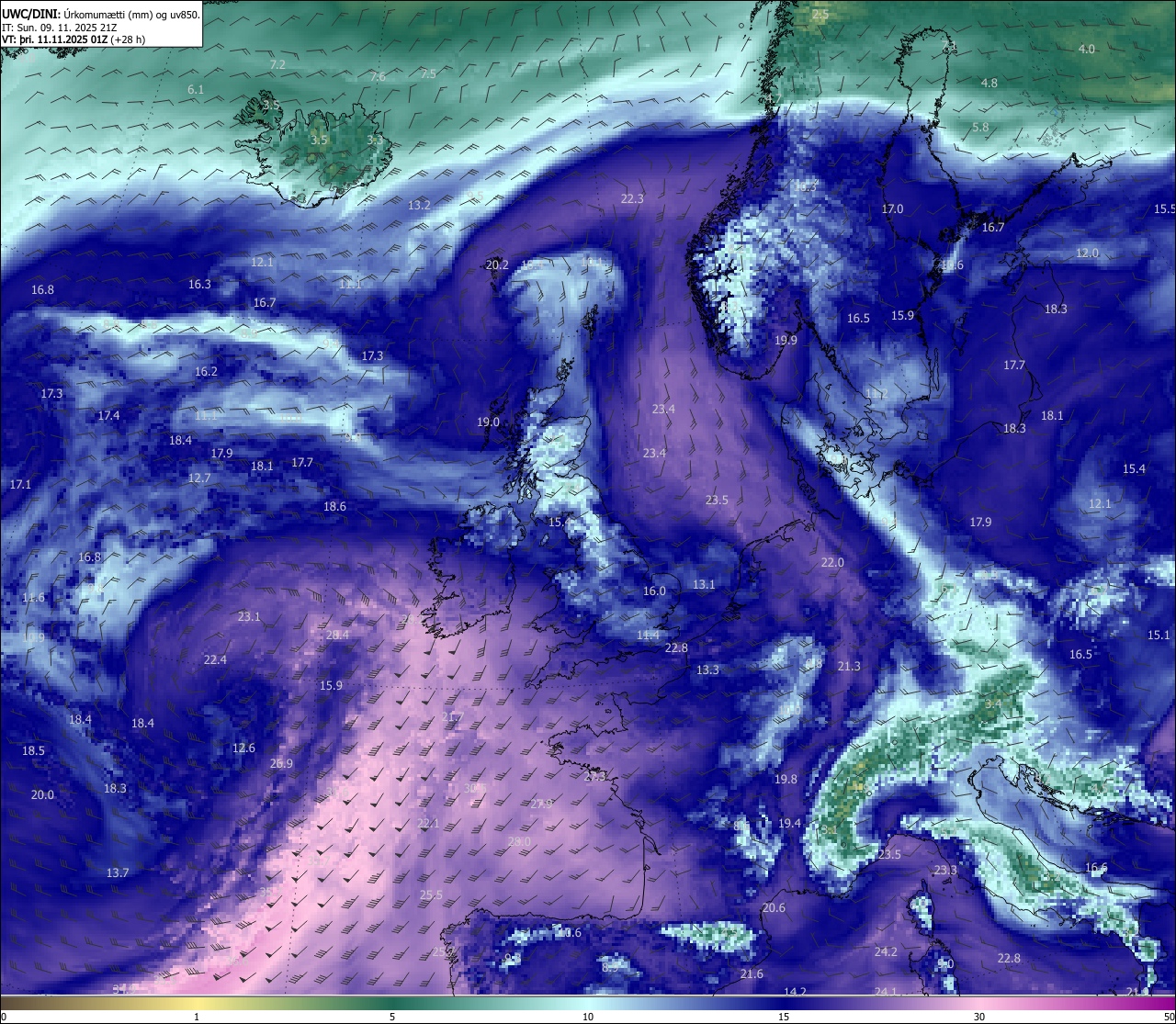Click the map value '24.2'
This screenshot has width=1176, height=1024.
point(886,952)
